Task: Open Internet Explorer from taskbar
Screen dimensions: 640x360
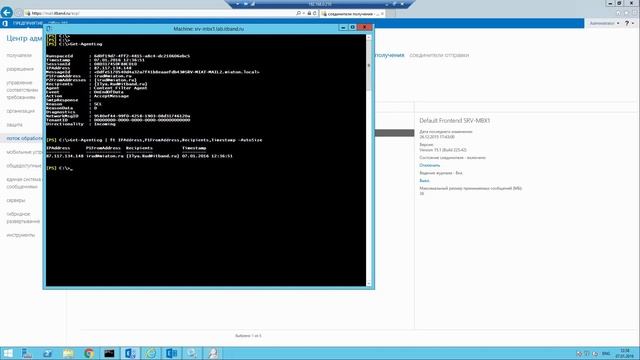Action: point(151,353)
